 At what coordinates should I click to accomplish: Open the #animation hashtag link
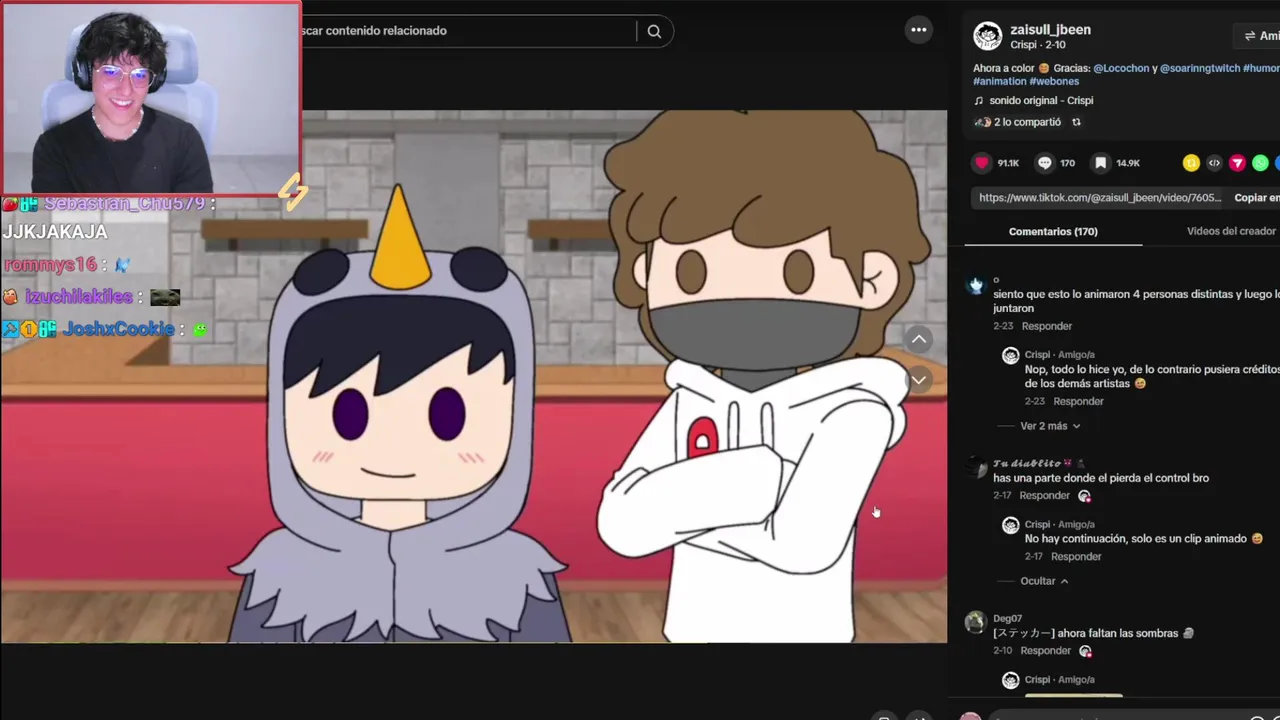tap(1000, 82)
